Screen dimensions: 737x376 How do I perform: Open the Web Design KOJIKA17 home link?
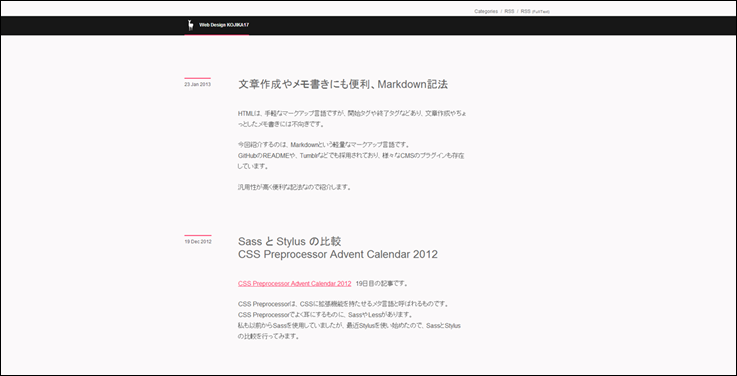click(224, 25)
